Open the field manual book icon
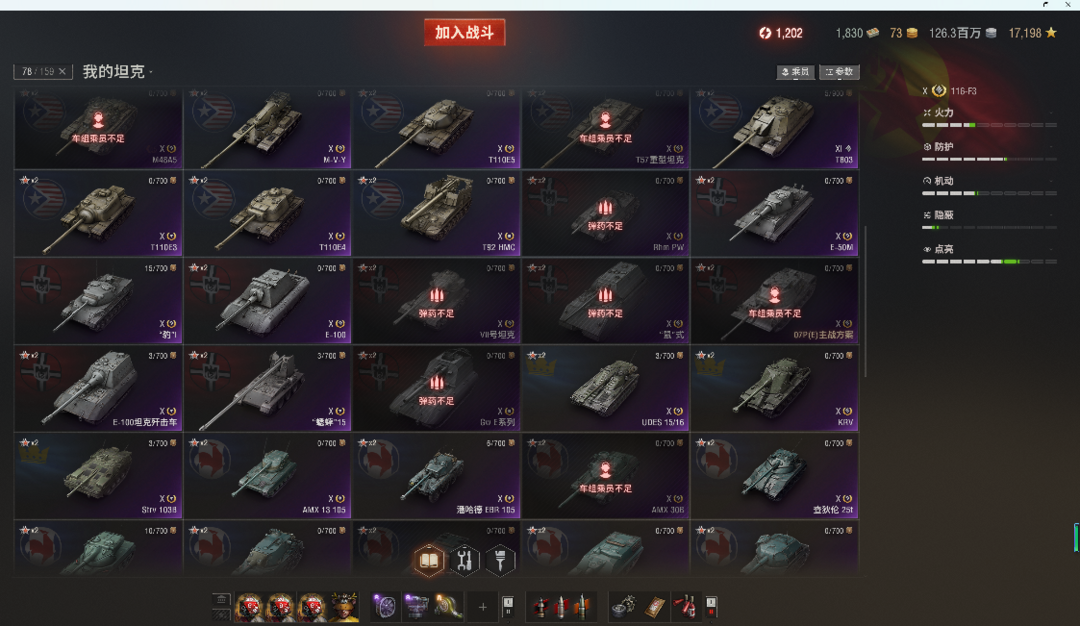Image resolution: width=1080 pixels, height=626 pixels. coord(428,561)
